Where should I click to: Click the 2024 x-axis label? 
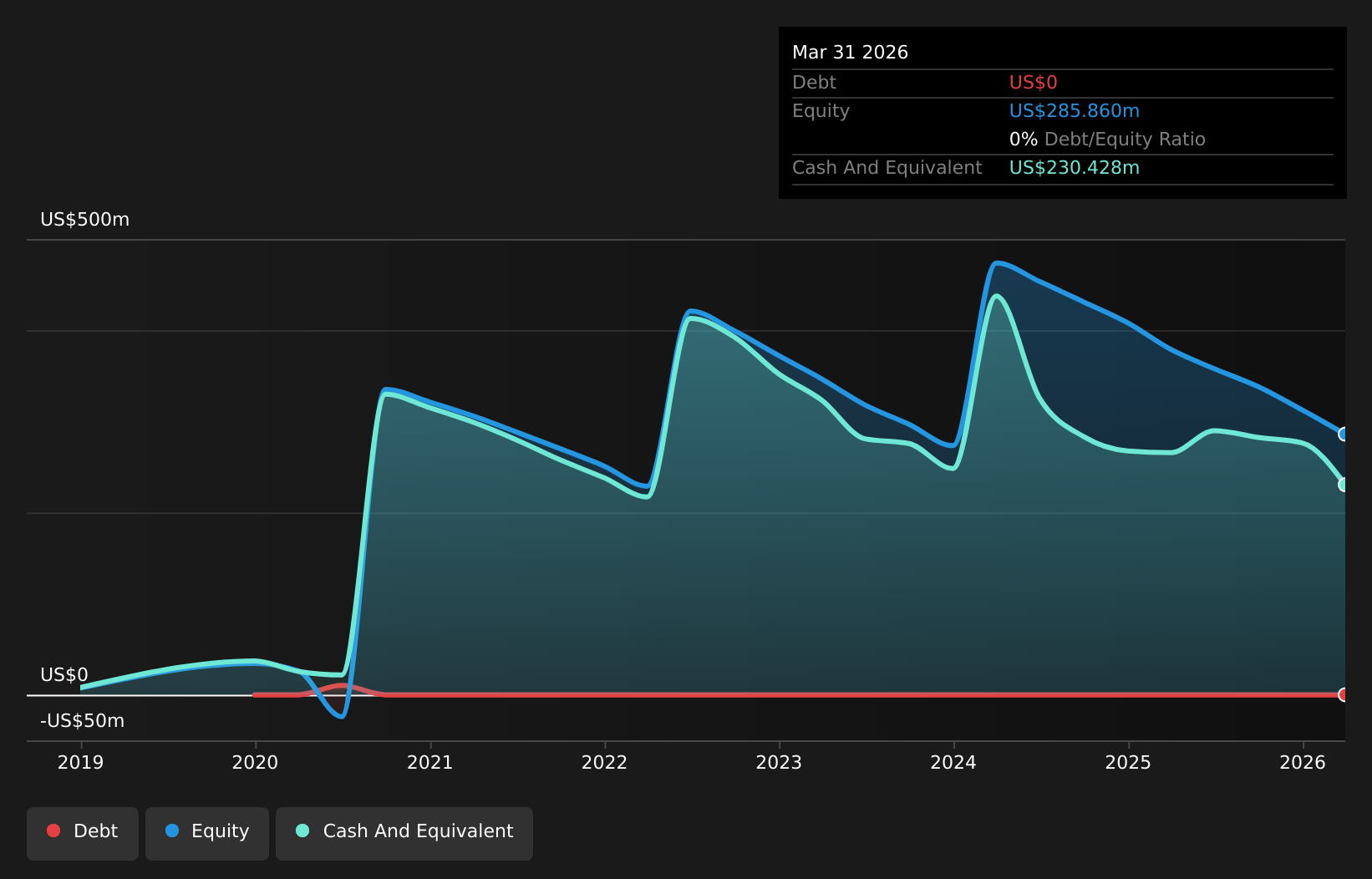point(953,762)
